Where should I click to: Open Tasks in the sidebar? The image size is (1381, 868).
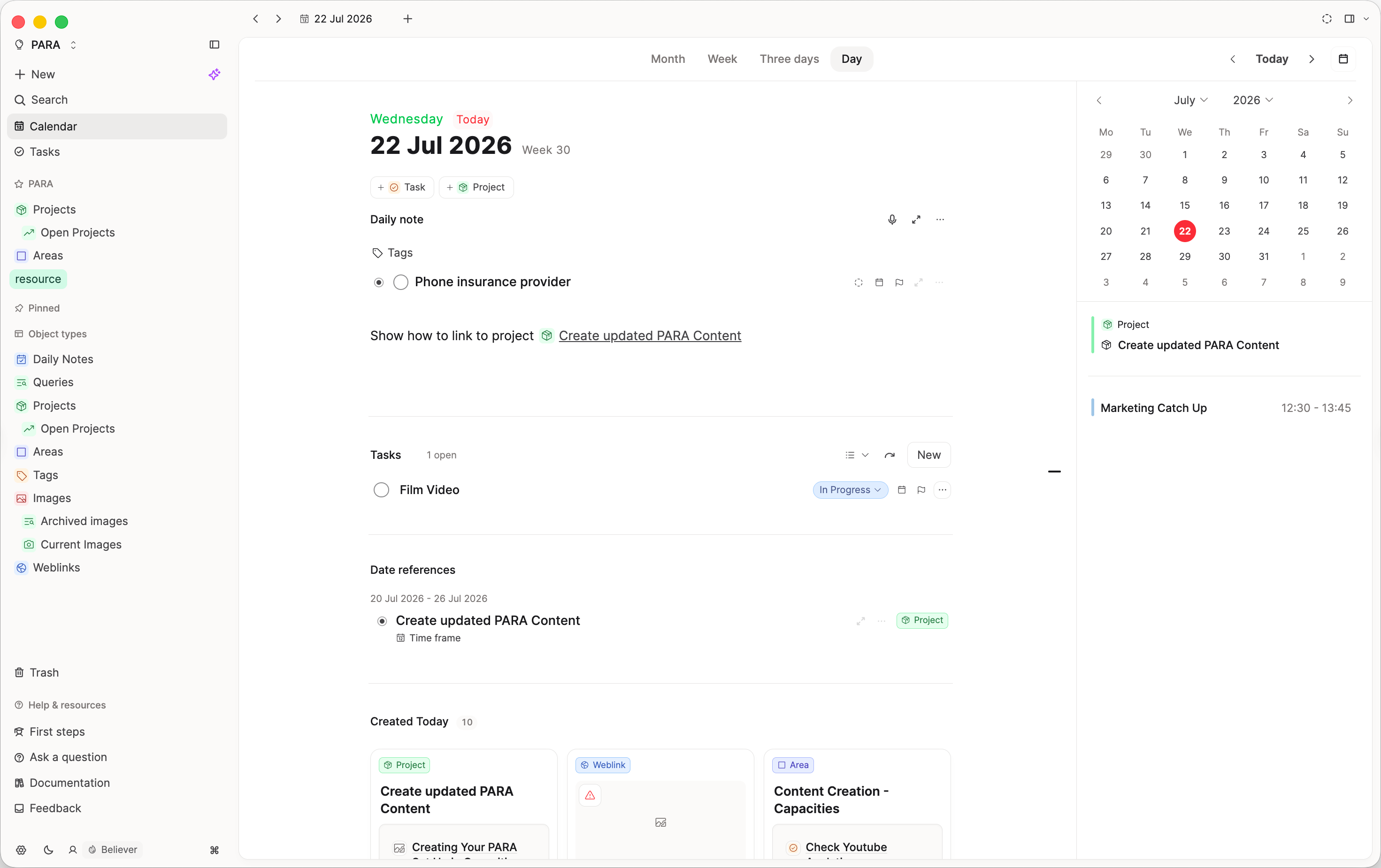coord(117,152)
